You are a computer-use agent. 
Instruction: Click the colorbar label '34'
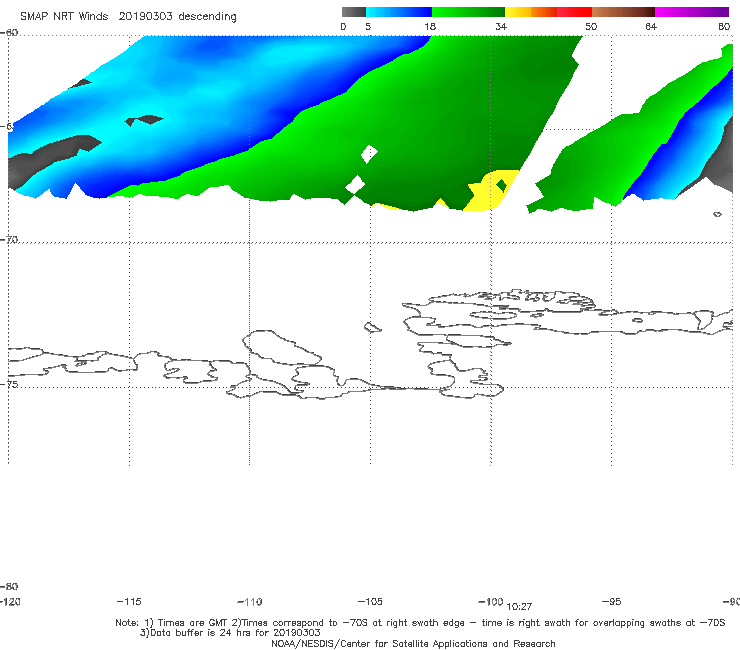(501, 26)
